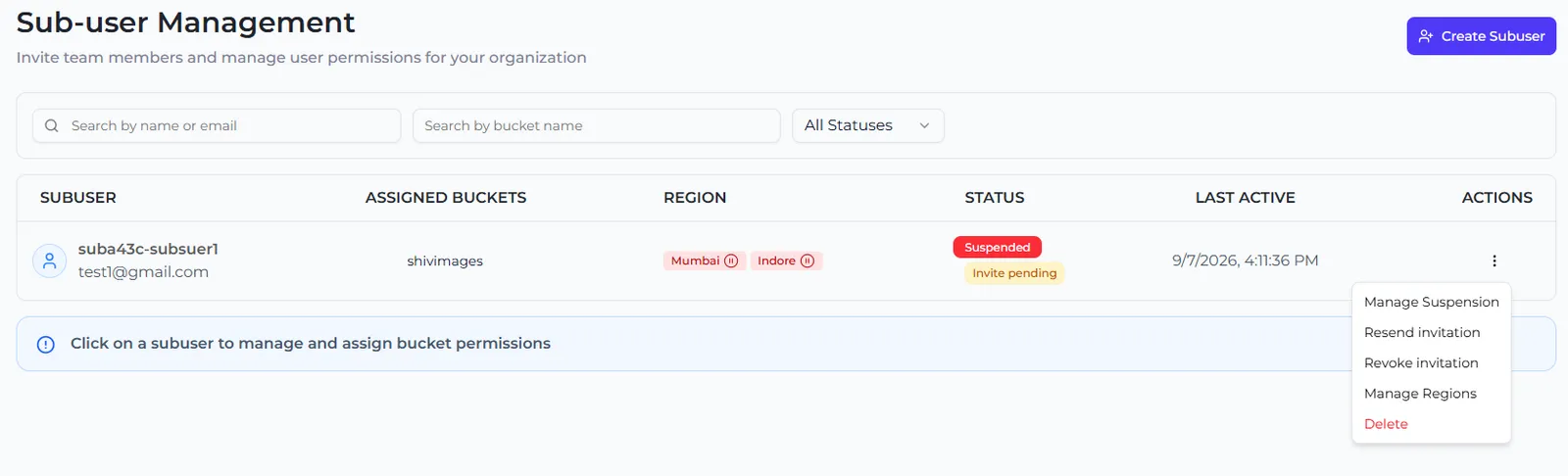The width and height of the screenshot is (1568, 476).
Task: Click the last active timestamp 9/7/2026
Action: [1245, 261]
